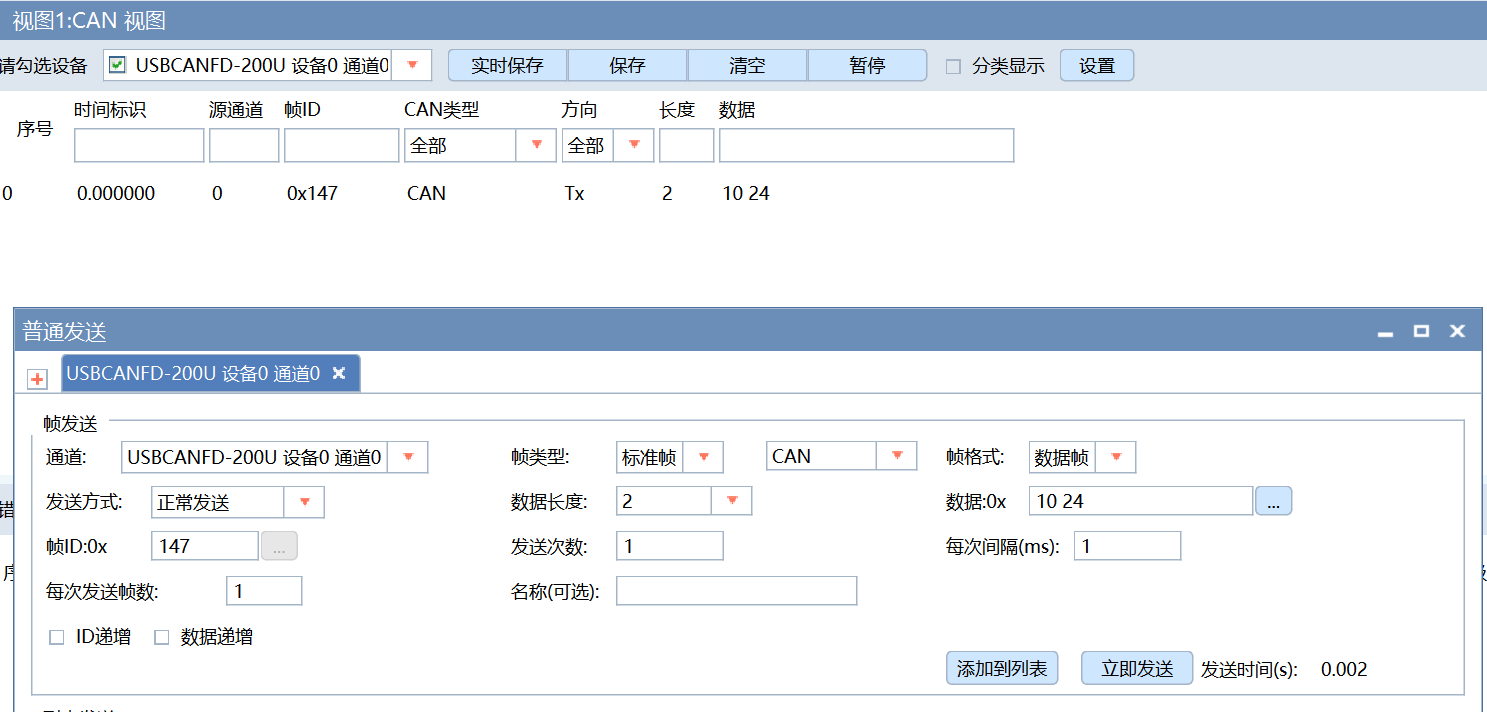Open the 方向 filter dropdown

click(x=633, y=145)
